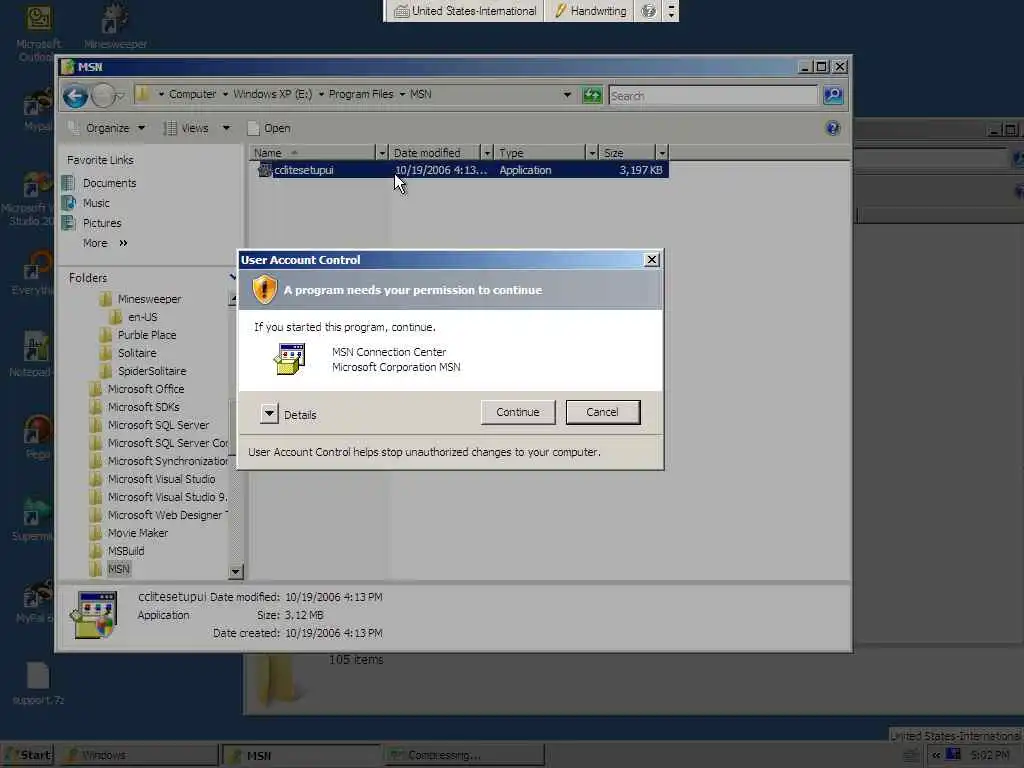Select the cclitesetupui file row
The height and width of the screenshot is (768, 1024).
tap(462, 170)
